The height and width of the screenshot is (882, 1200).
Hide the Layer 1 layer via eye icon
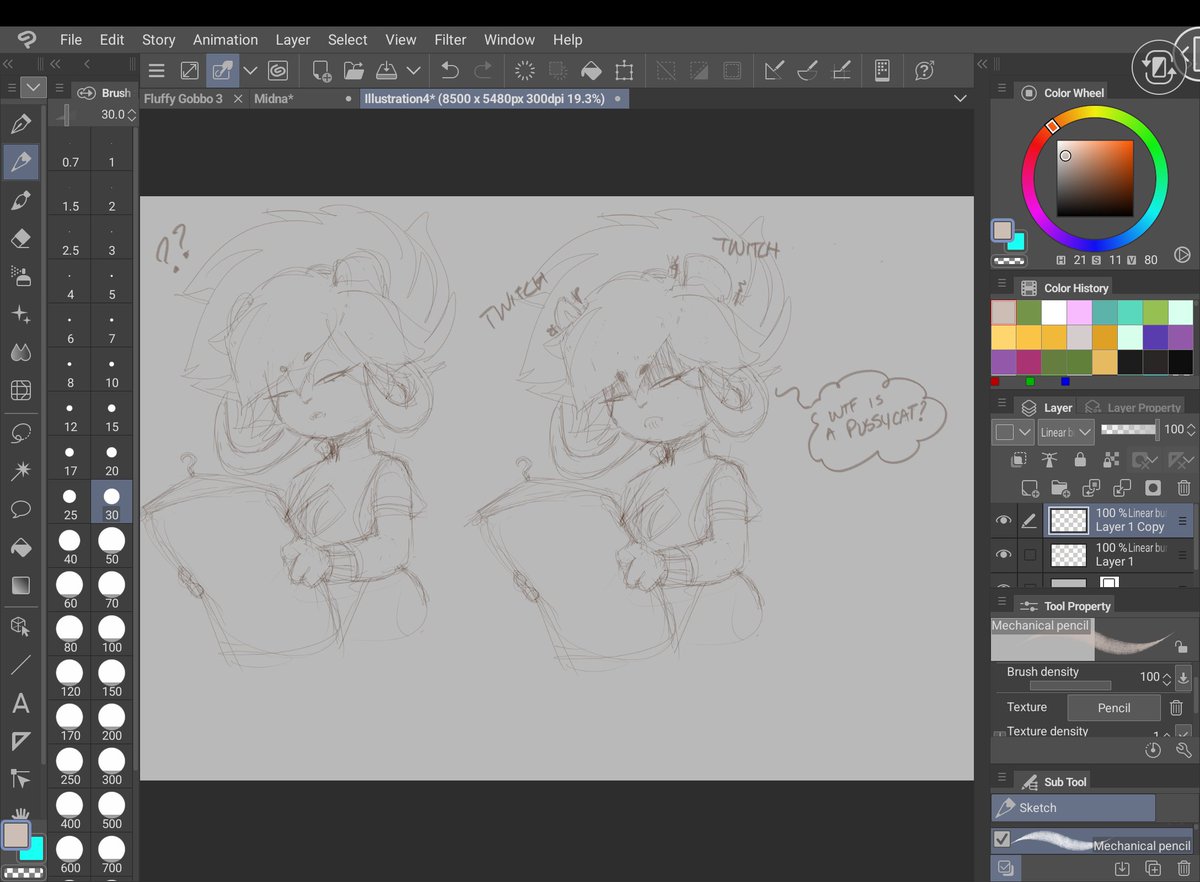tap(1003, 554)
